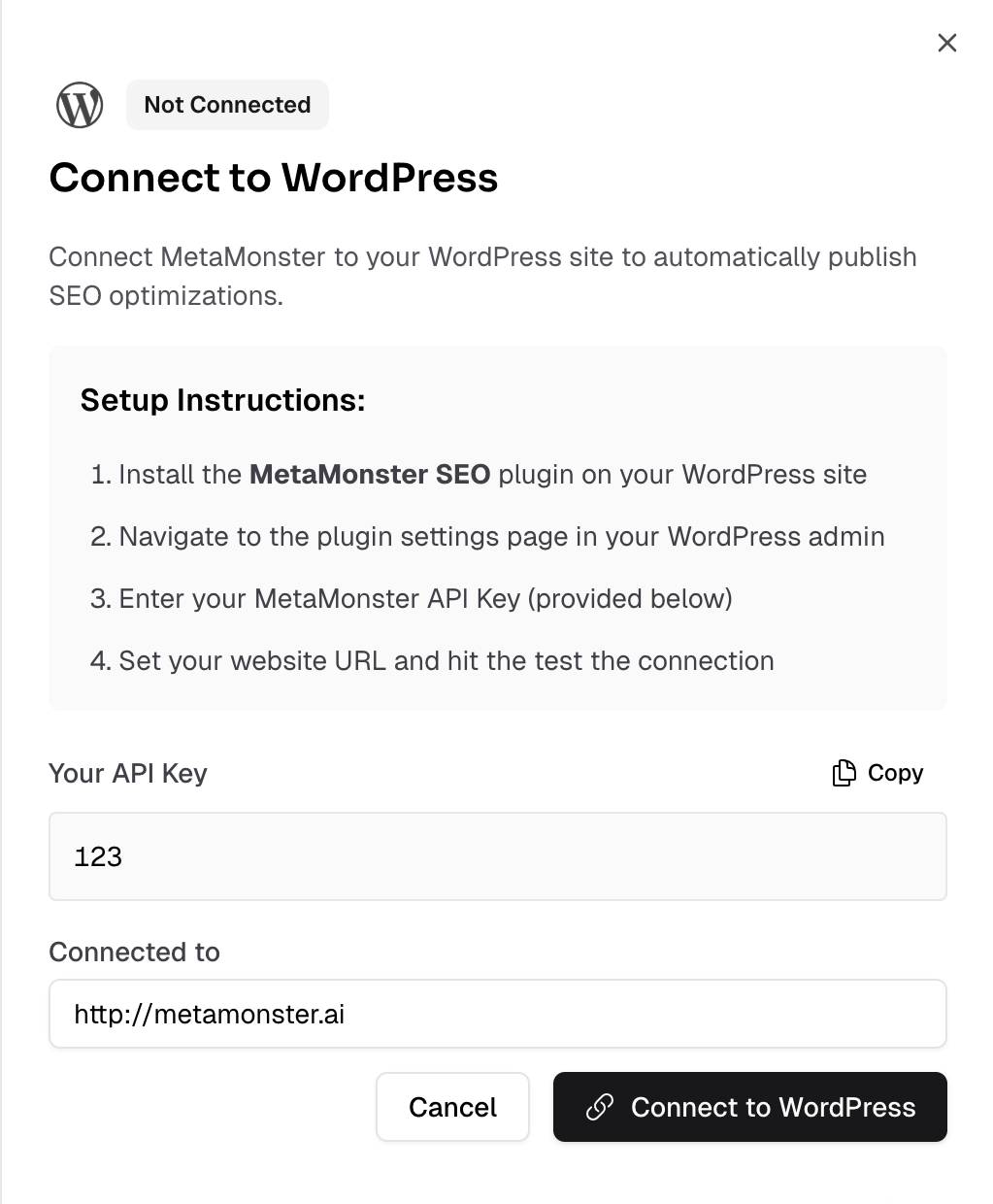The height and width of the screenshot is (1204, 993).
Task: Click the chain link icon in the connect button
Action: [x=600, y=1107]
